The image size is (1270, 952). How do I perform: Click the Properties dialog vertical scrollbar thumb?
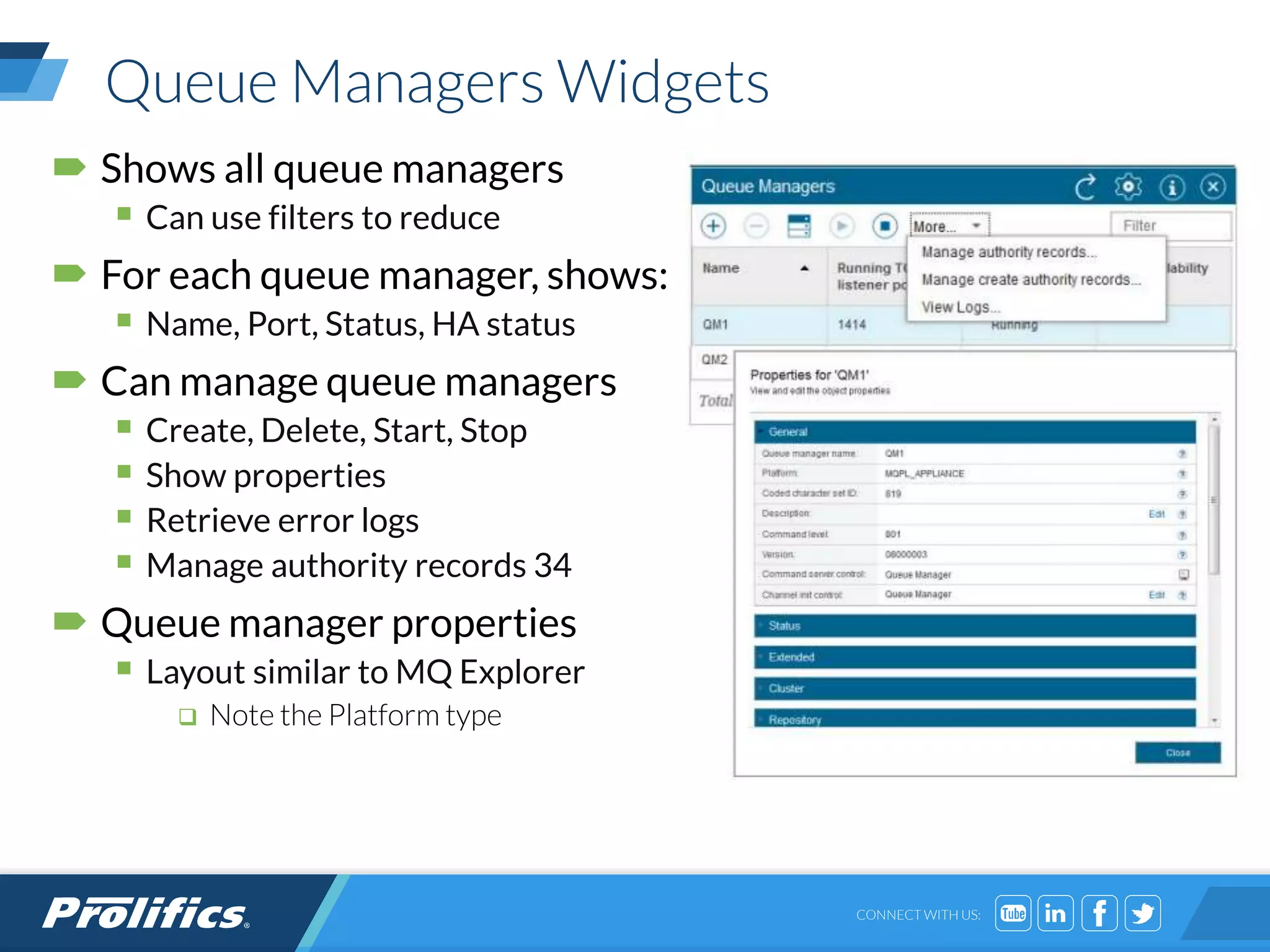coord(1214,499)
